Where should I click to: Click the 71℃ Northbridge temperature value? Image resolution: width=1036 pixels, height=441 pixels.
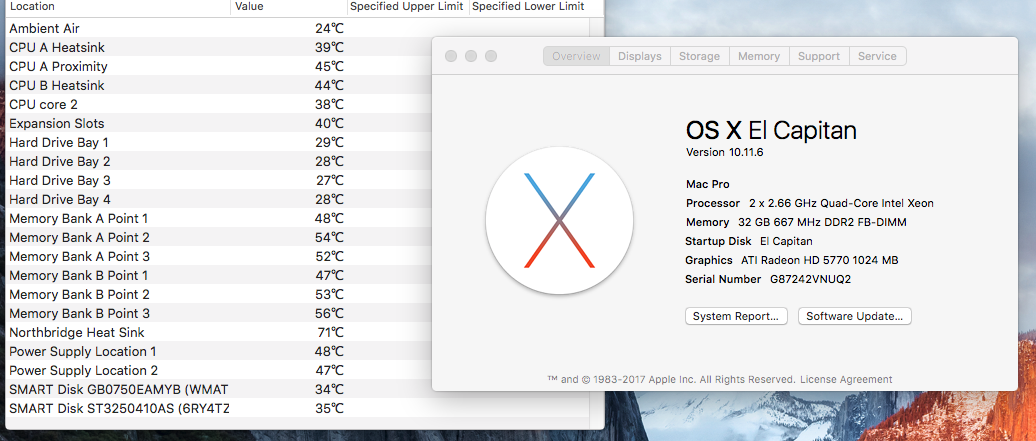coord(329,333)
